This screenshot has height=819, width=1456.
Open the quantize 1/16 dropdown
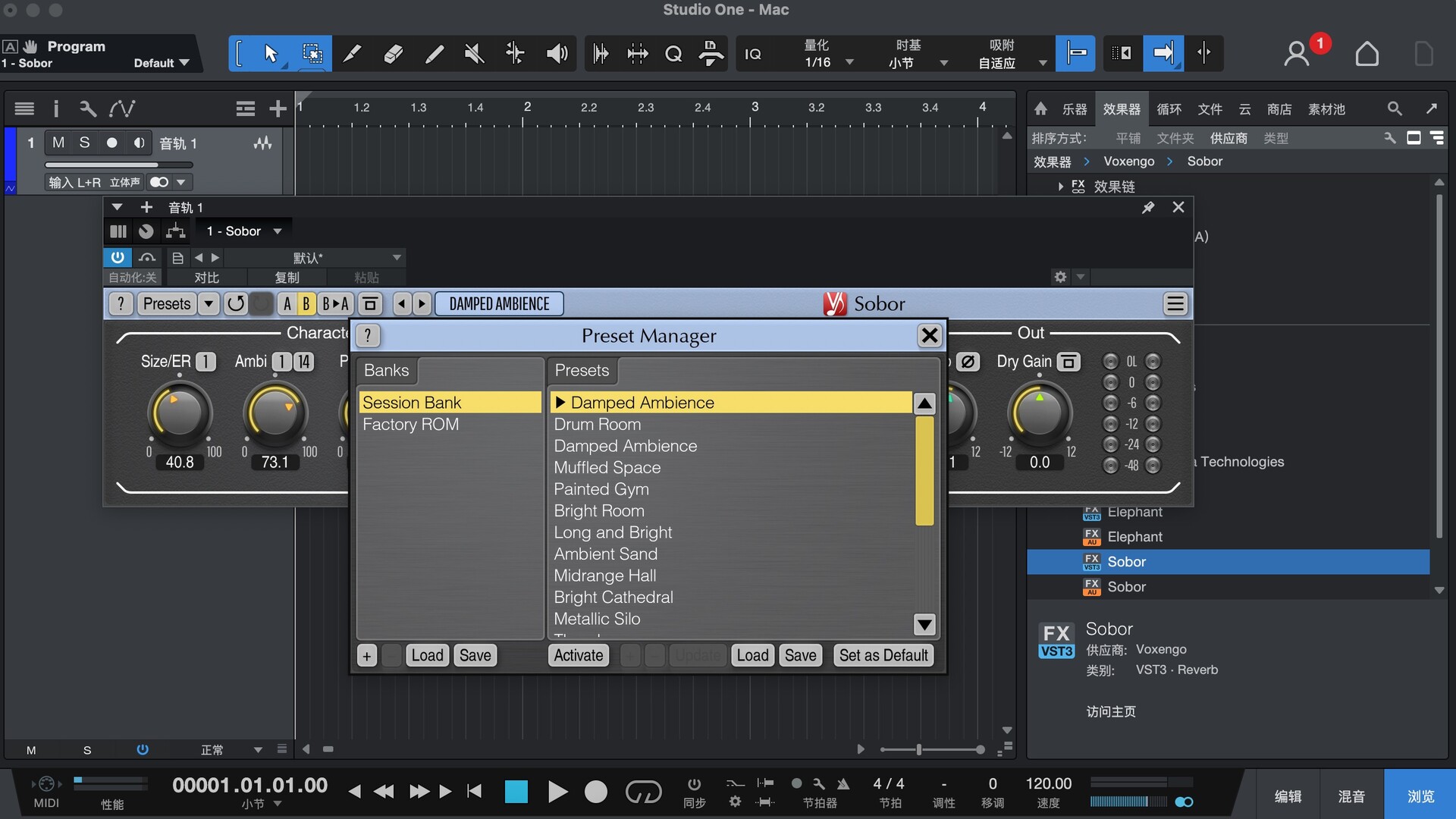pyautogui.click(x=849, y=63)
